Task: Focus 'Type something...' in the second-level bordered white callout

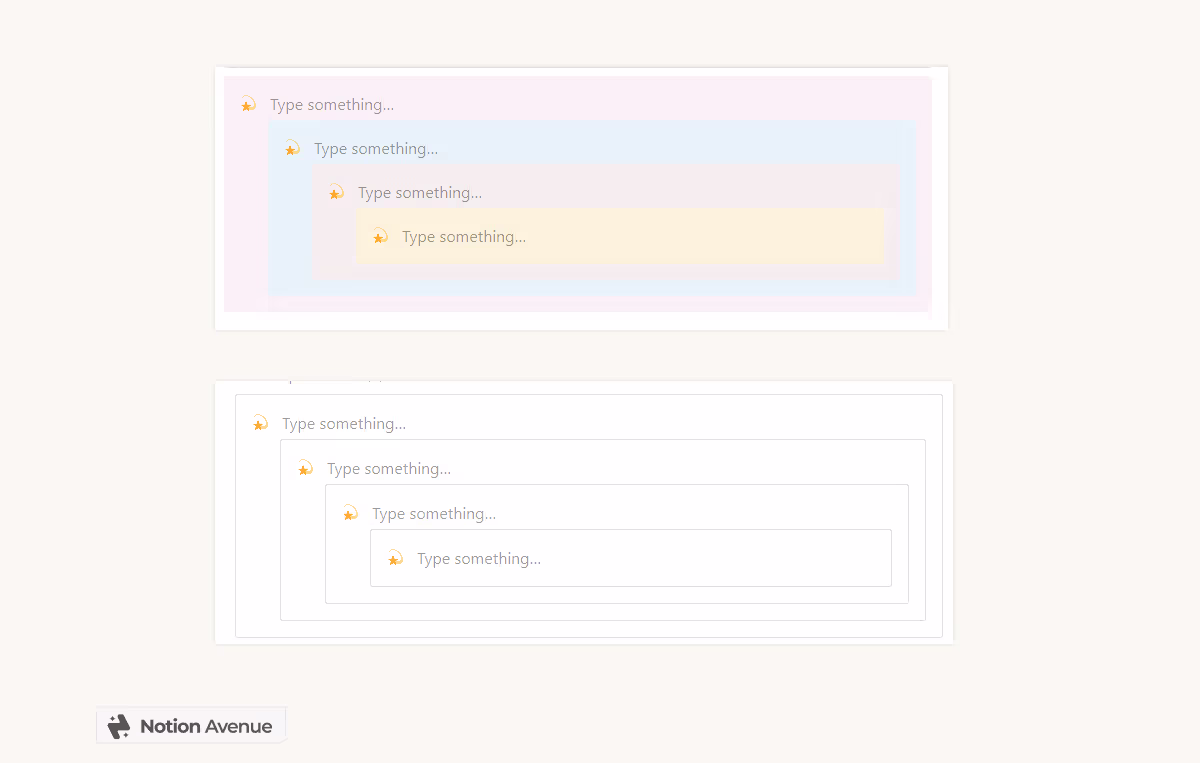Action: (389, 469)
